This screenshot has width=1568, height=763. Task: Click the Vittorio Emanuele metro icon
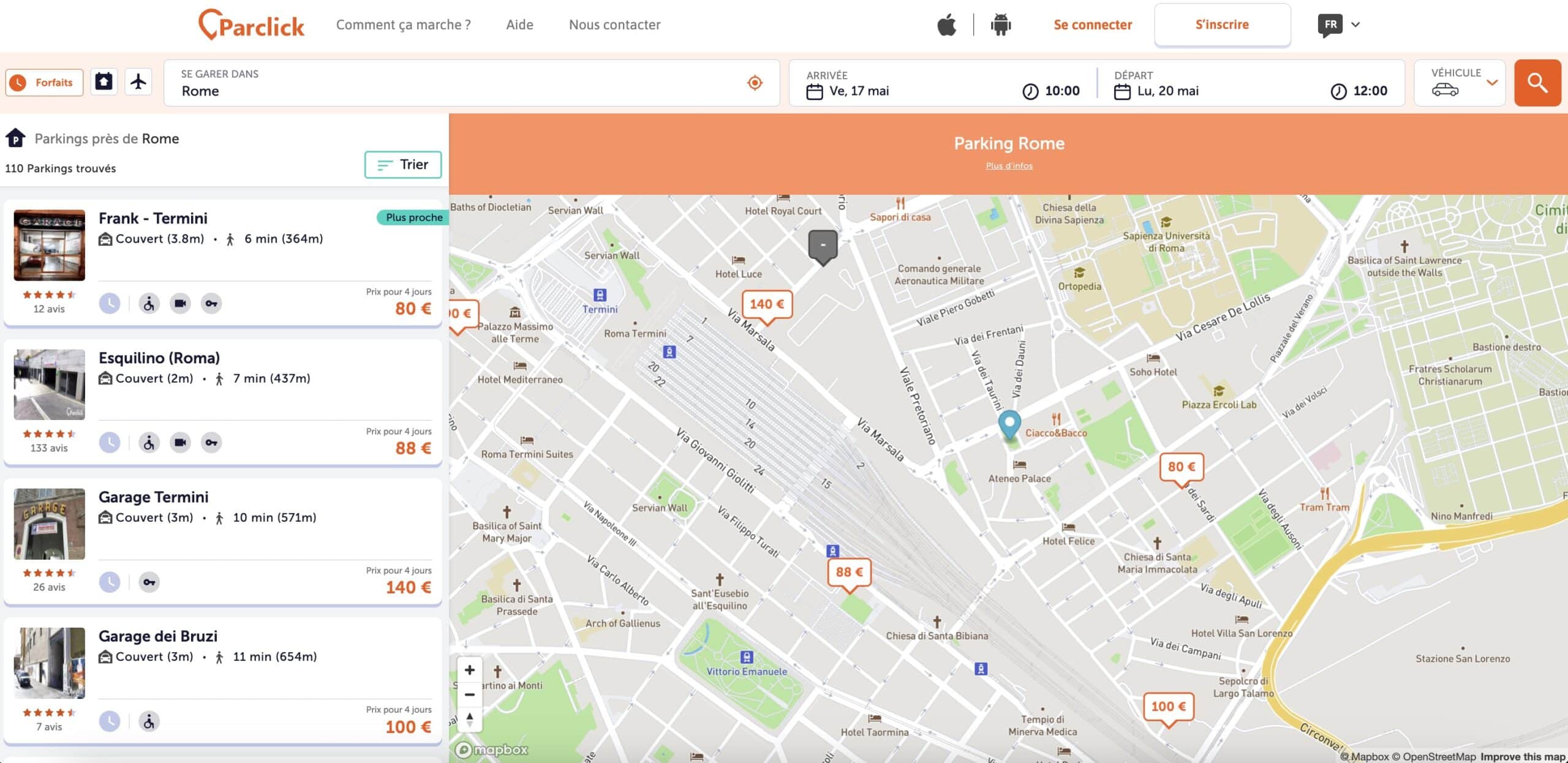click(747, 657)
